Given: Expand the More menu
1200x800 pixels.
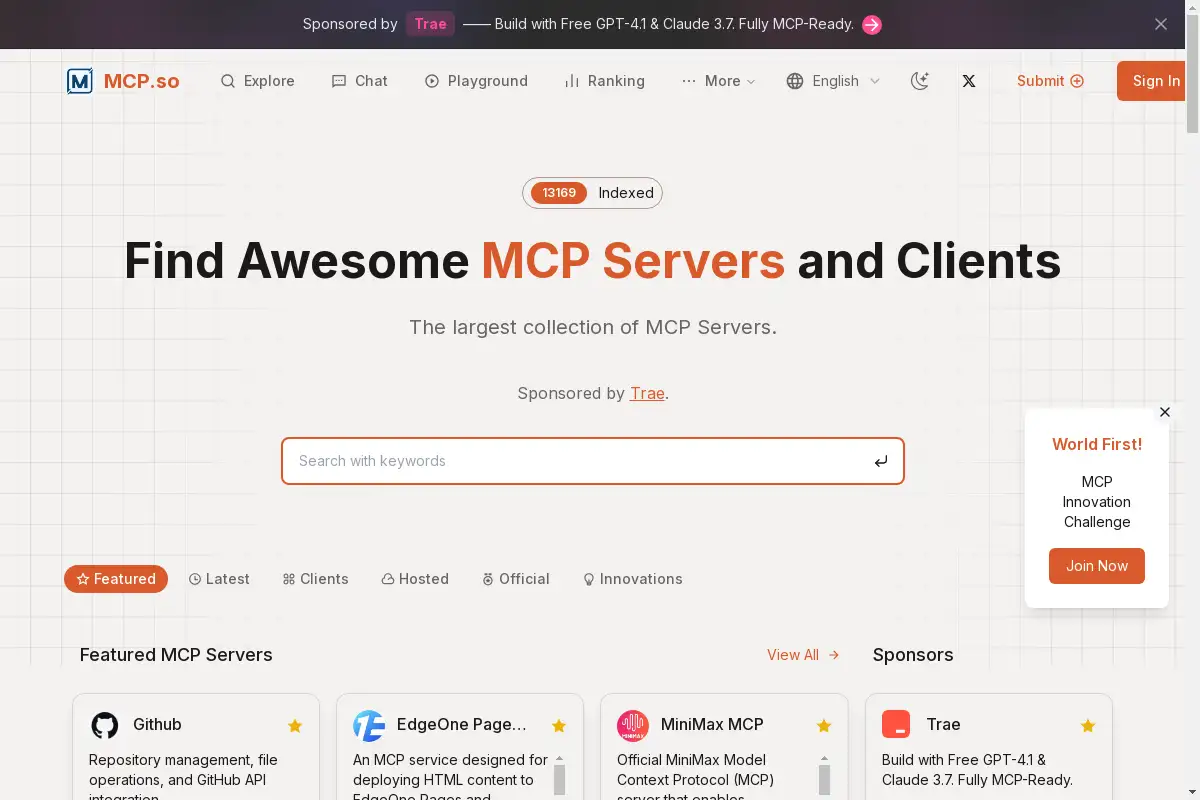Looking at the screenshot, I should (718, 81).
